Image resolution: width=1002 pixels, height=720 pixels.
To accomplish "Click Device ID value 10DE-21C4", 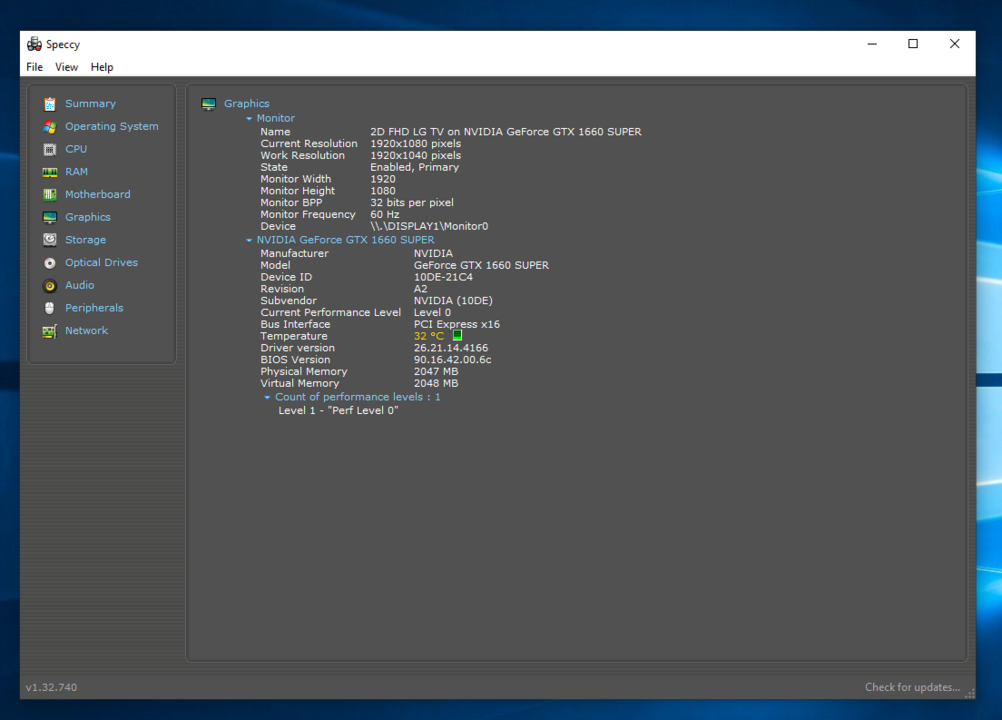I will 443,277.
